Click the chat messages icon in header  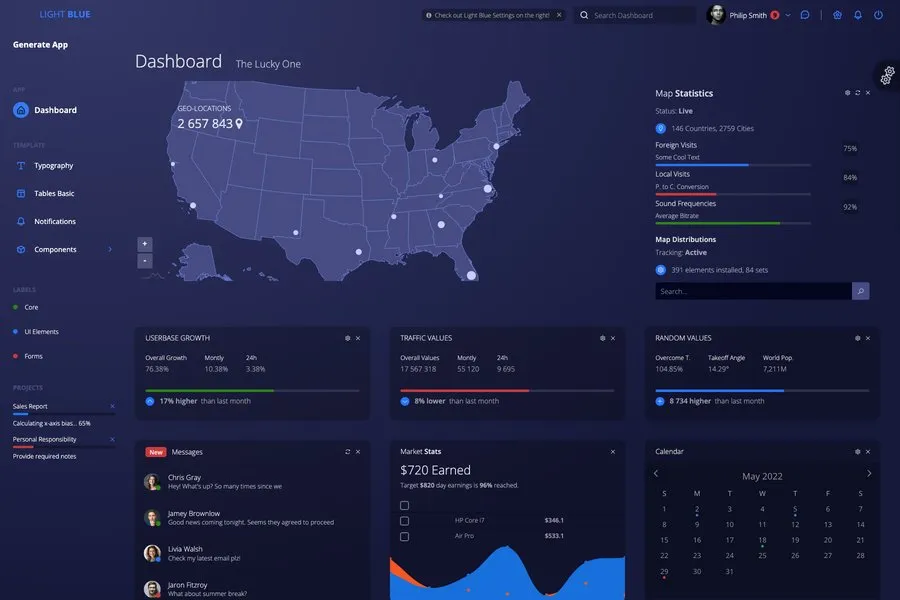[x=805, y=15]
